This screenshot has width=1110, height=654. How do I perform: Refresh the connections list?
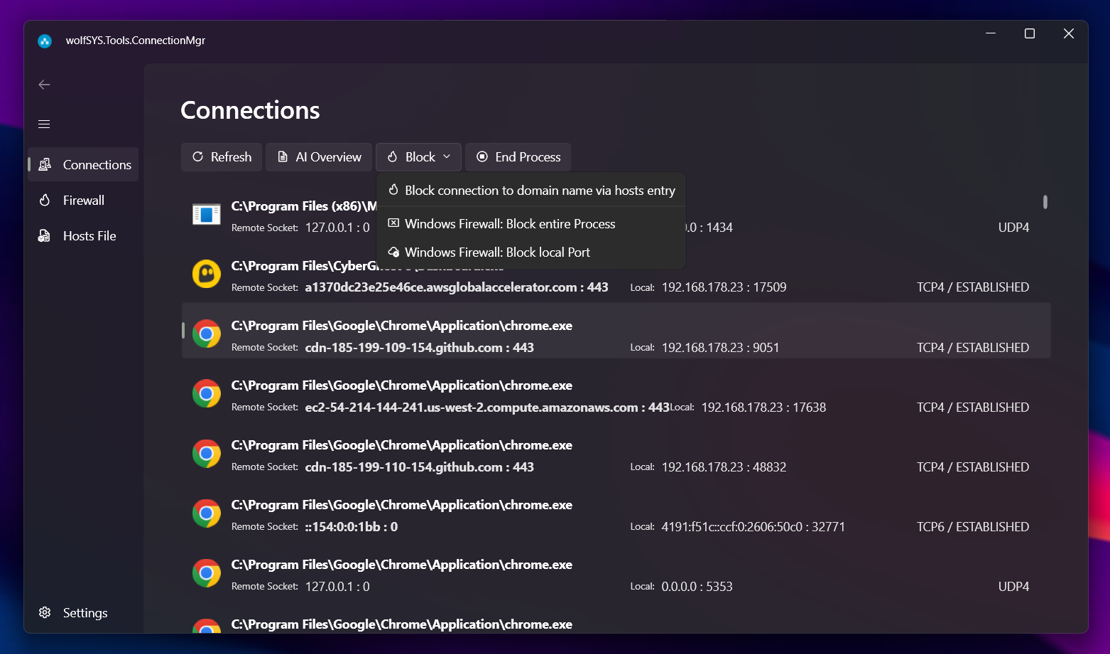coord(221,157)
